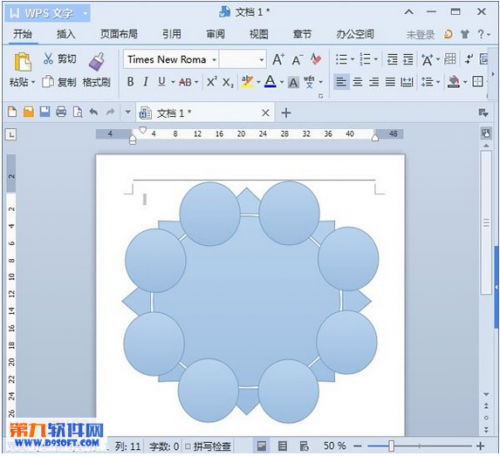The width and height of the screenshot is (500, 456).
Task: Close the 文档 1 document tab
Action: coord(265,113)
